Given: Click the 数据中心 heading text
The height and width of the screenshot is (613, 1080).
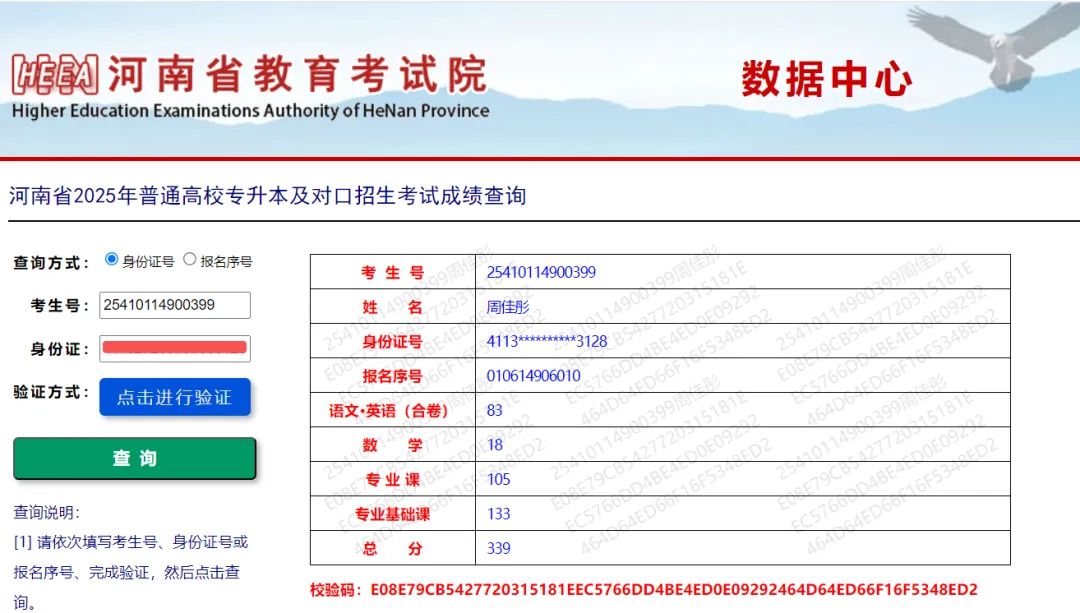Looking at the screenshot, I should pyautogui.click(x=827, y=79).
